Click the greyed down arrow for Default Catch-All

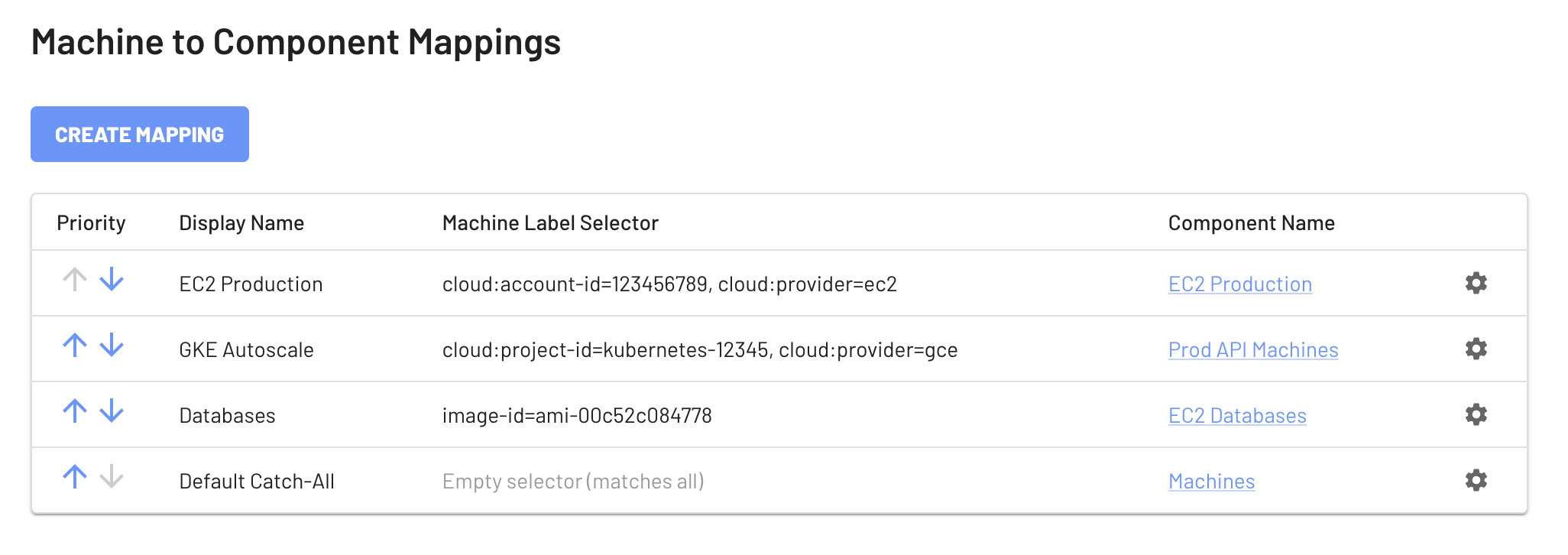[112, 476]
